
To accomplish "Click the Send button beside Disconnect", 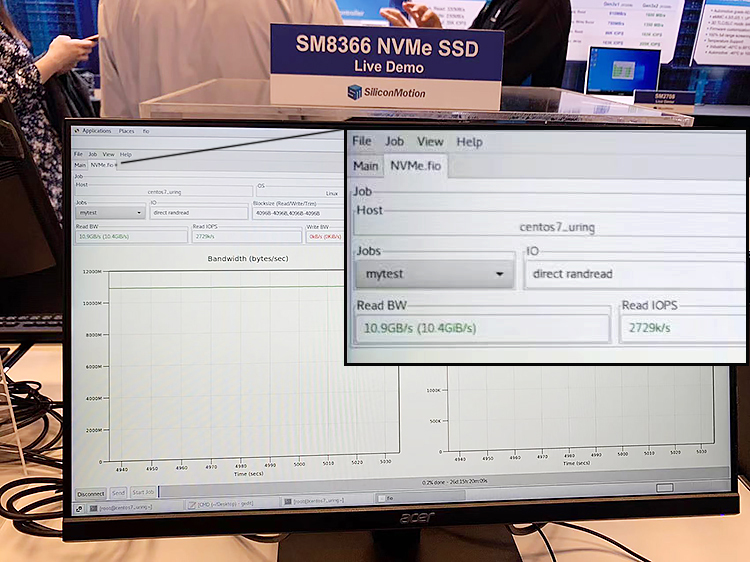I will tap(118, 493).
